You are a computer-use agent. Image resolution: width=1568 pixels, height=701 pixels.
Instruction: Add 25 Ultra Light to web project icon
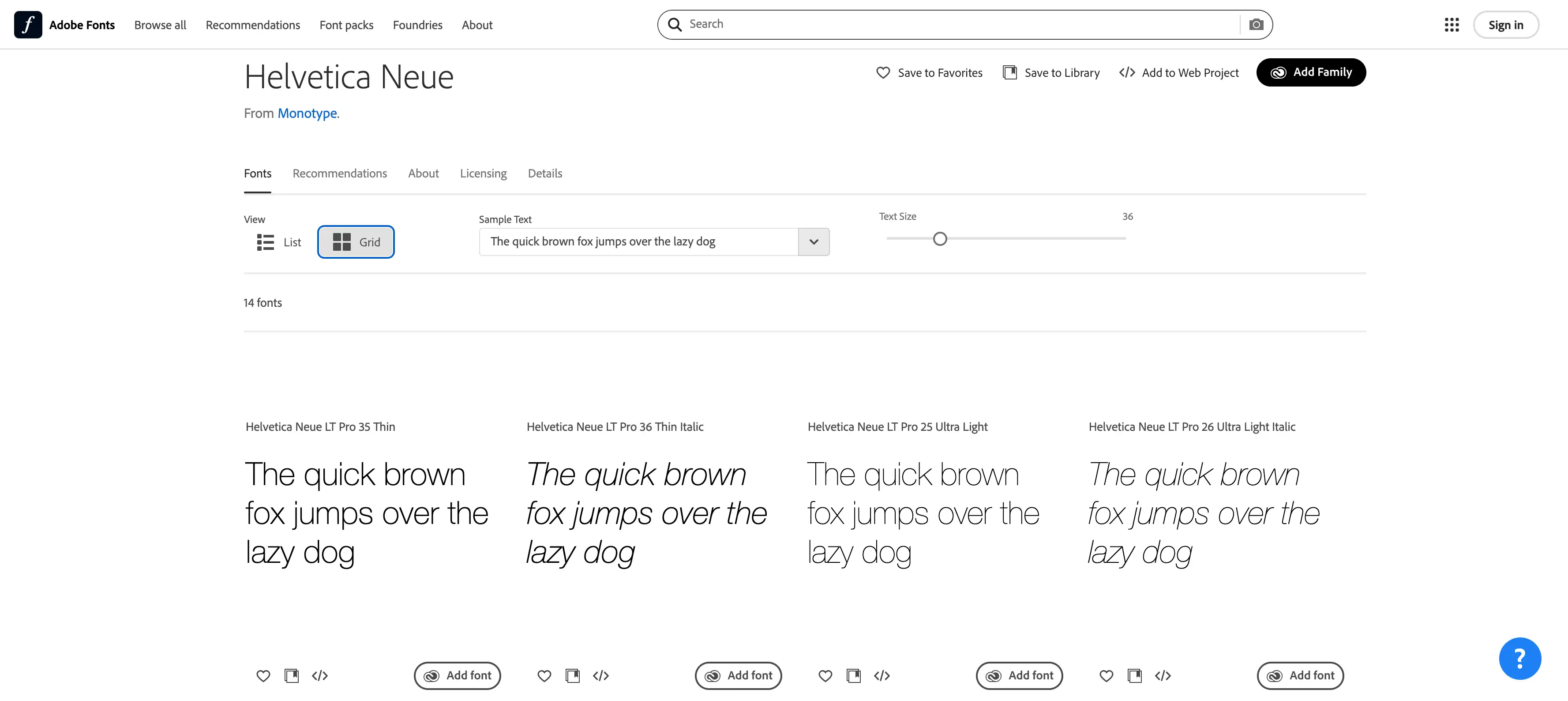click(882, 675)
